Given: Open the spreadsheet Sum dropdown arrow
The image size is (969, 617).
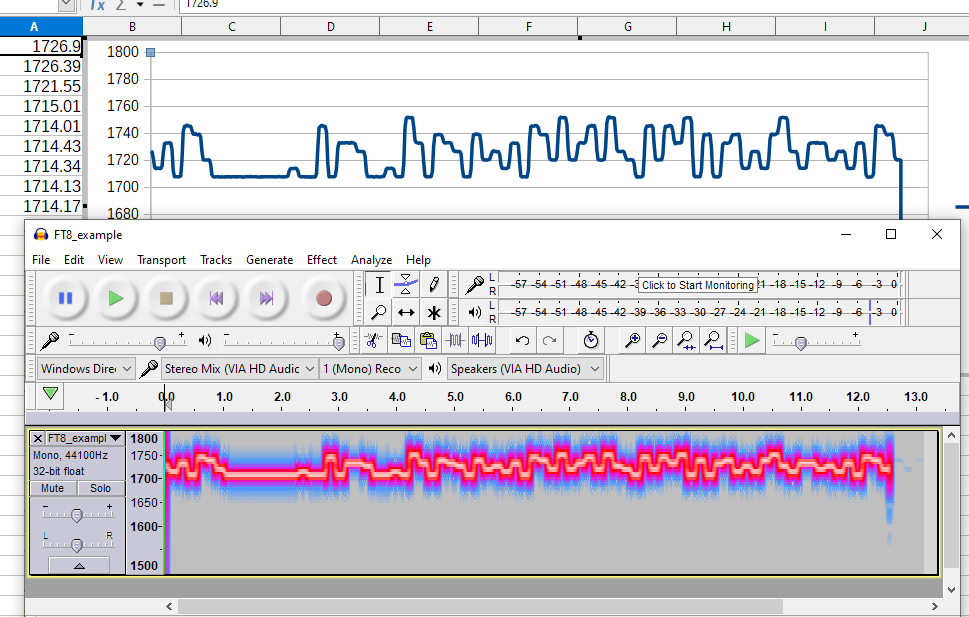Looking at the screenshot, I should click(140, 4).
